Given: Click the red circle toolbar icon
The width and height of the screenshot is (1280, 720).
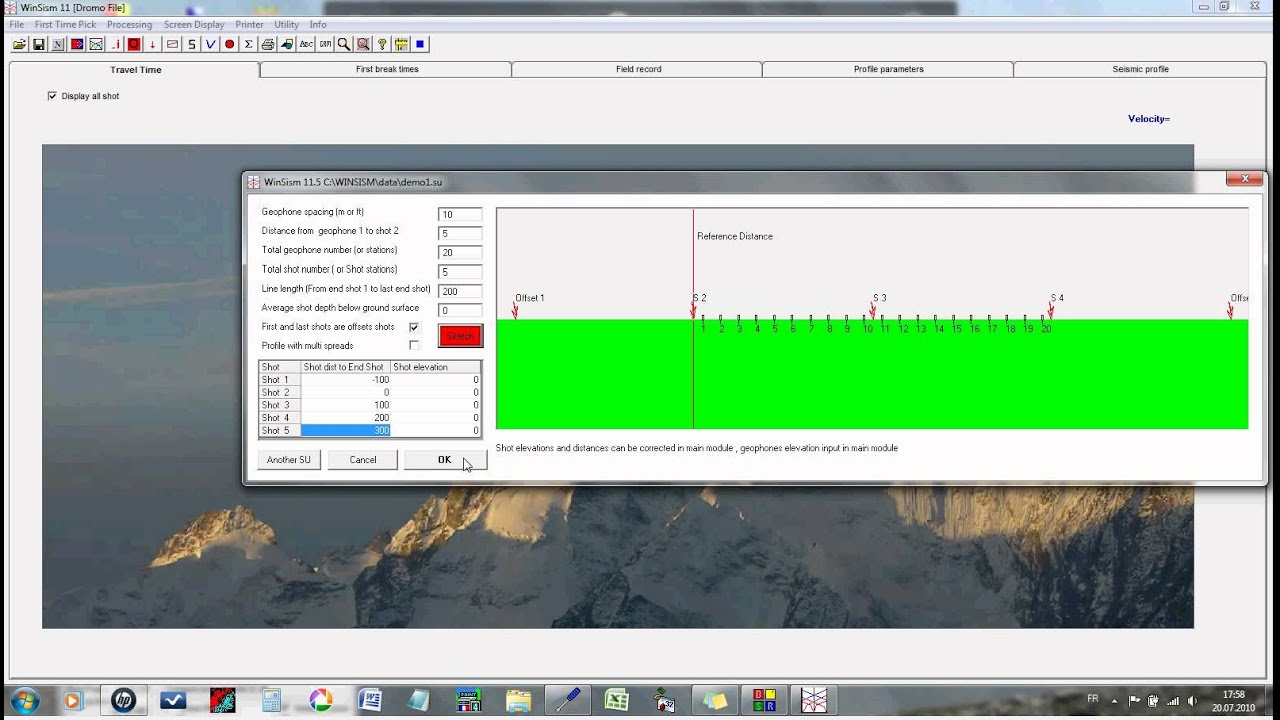Looking at the screenshot, I should coord(229,44).
